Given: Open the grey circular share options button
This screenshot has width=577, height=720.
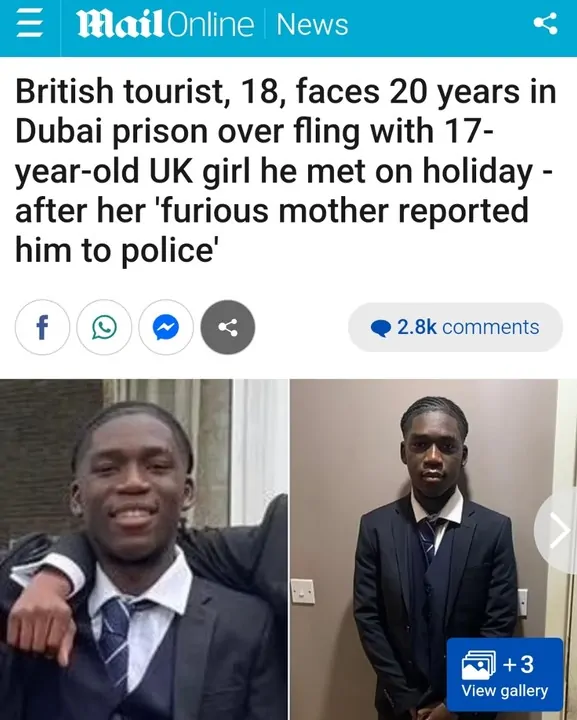Looking at the screenshot, I should pos(228,327).
